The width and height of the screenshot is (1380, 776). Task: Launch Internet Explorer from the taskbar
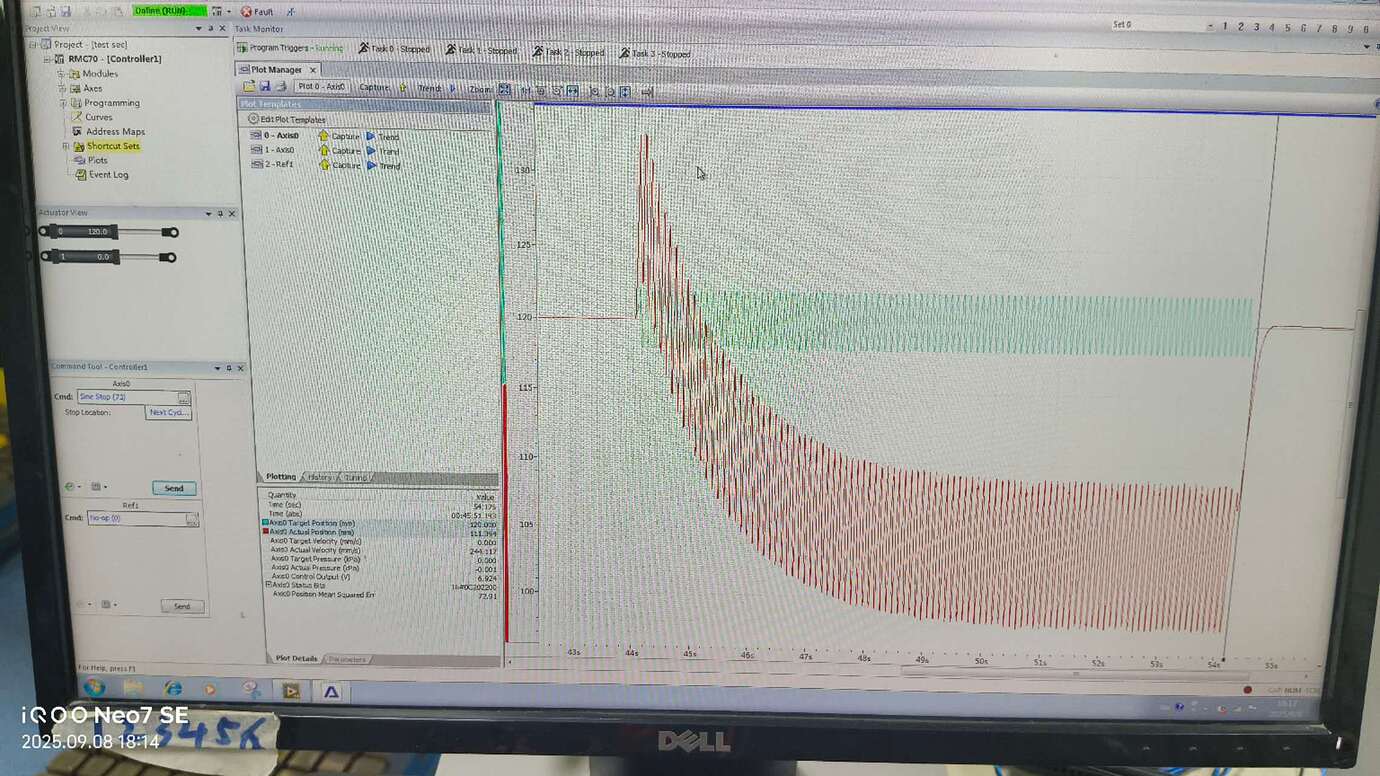pyautogui.click(x=173, y=689)
